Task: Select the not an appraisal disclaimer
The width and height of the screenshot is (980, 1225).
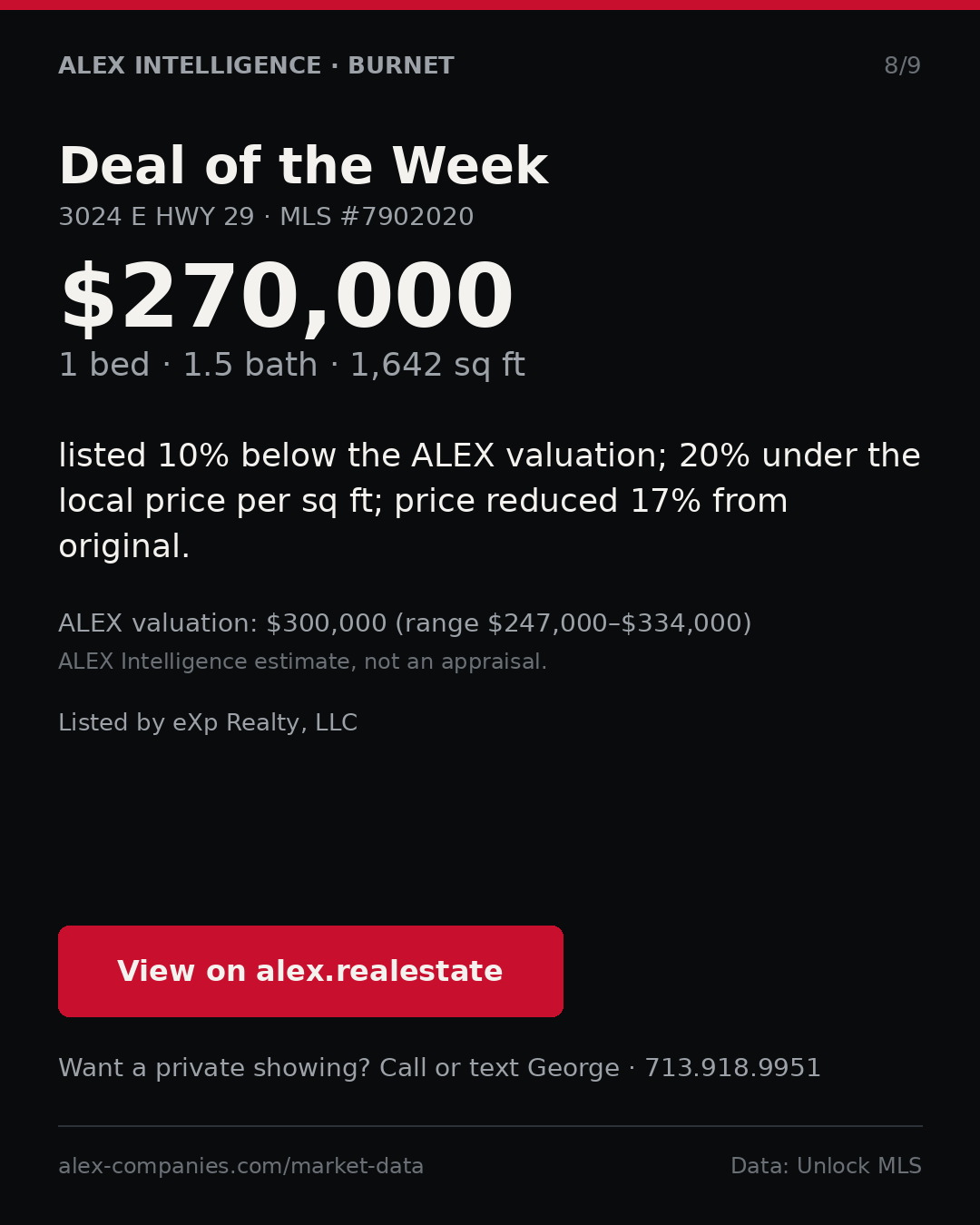Action: (x=302, y=662)
